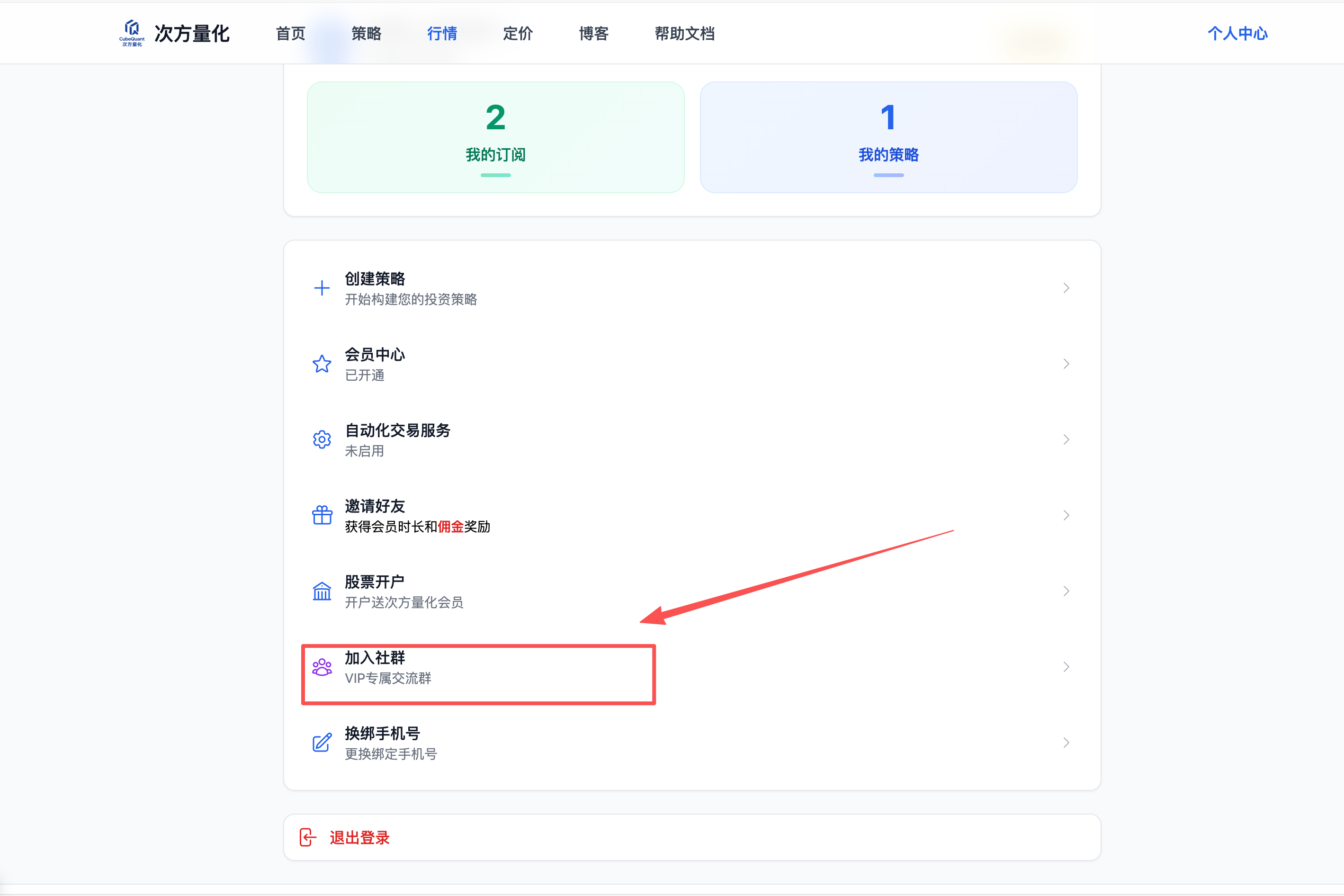The width and height of the screenshot is (1344, 896).
Task: Open 帮助文档 from the navigation bar
Action: [x=684, y=34]
